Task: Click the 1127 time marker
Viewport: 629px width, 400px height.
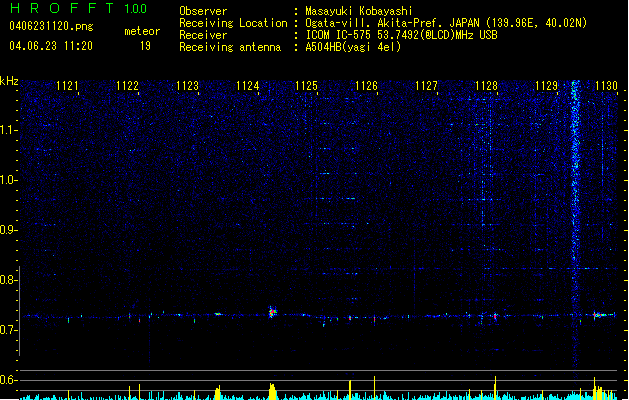Action: click(x=426, y=86)
